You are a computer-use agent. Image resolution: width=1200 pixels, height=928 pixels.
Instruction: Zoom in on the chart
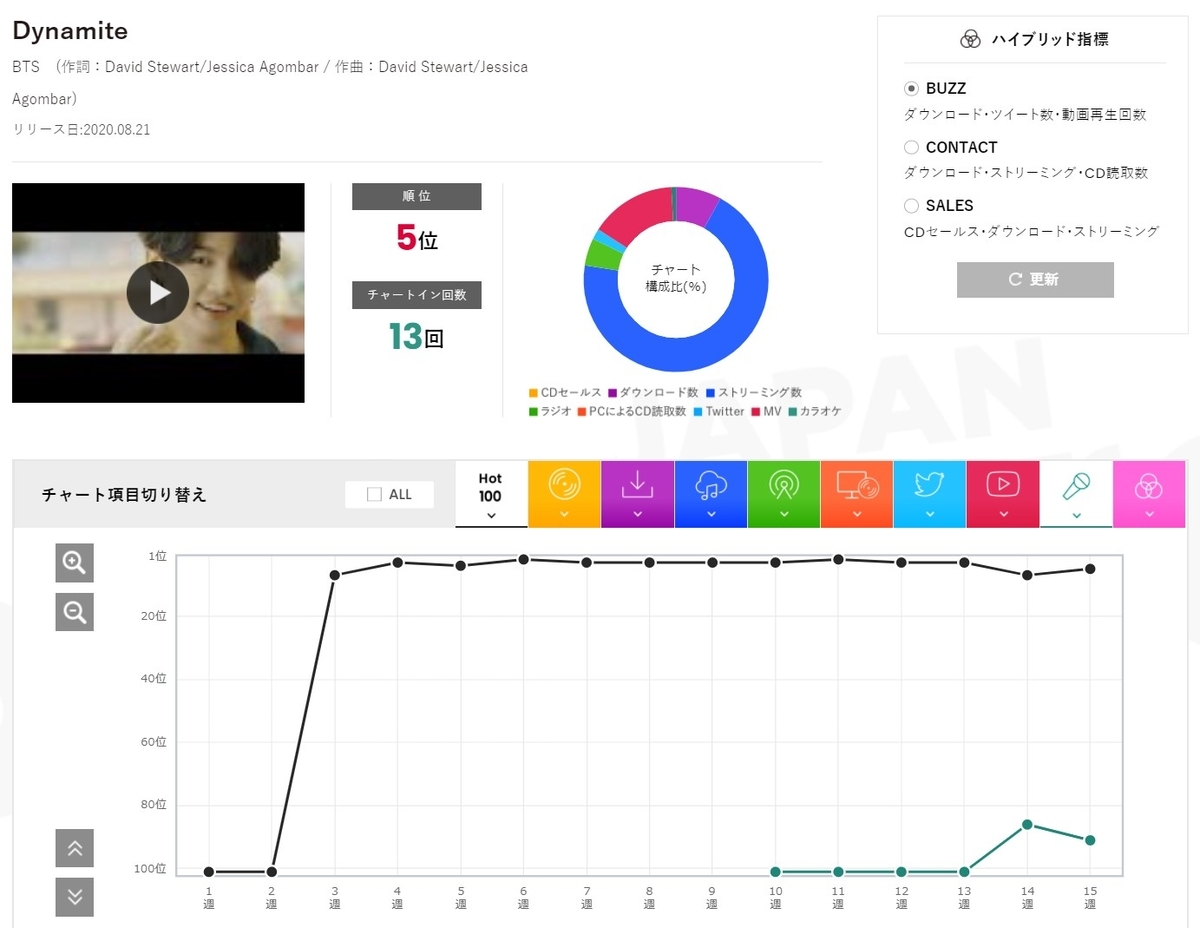74,563
